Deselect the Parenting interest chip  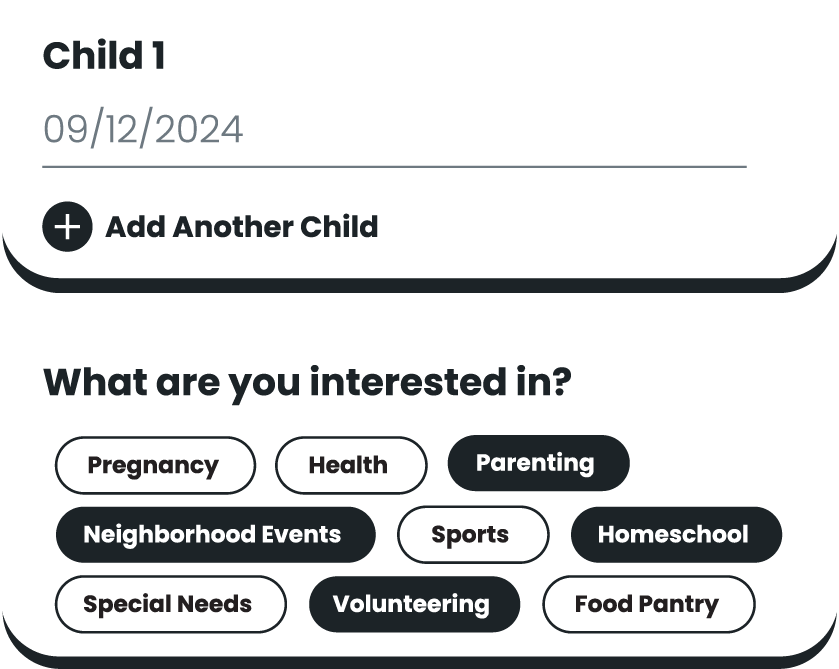(537, 463)
